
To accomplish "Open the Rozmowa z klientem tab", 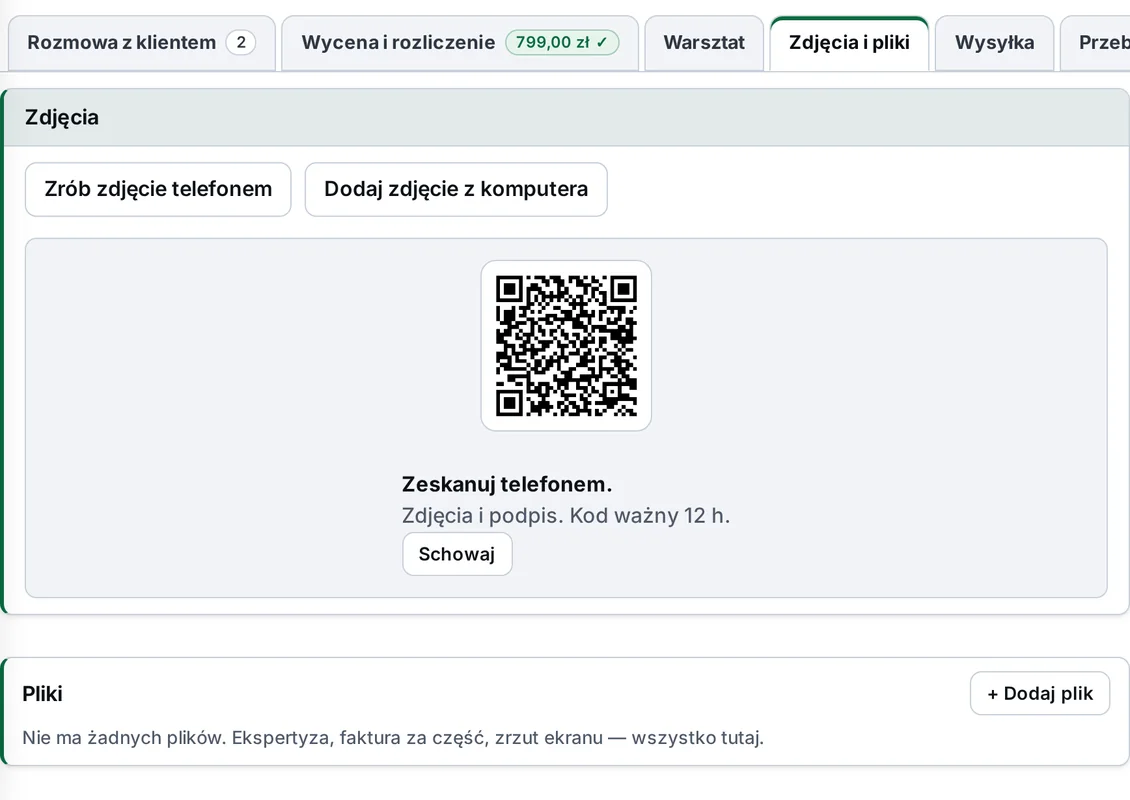I will tap(142, 43).
